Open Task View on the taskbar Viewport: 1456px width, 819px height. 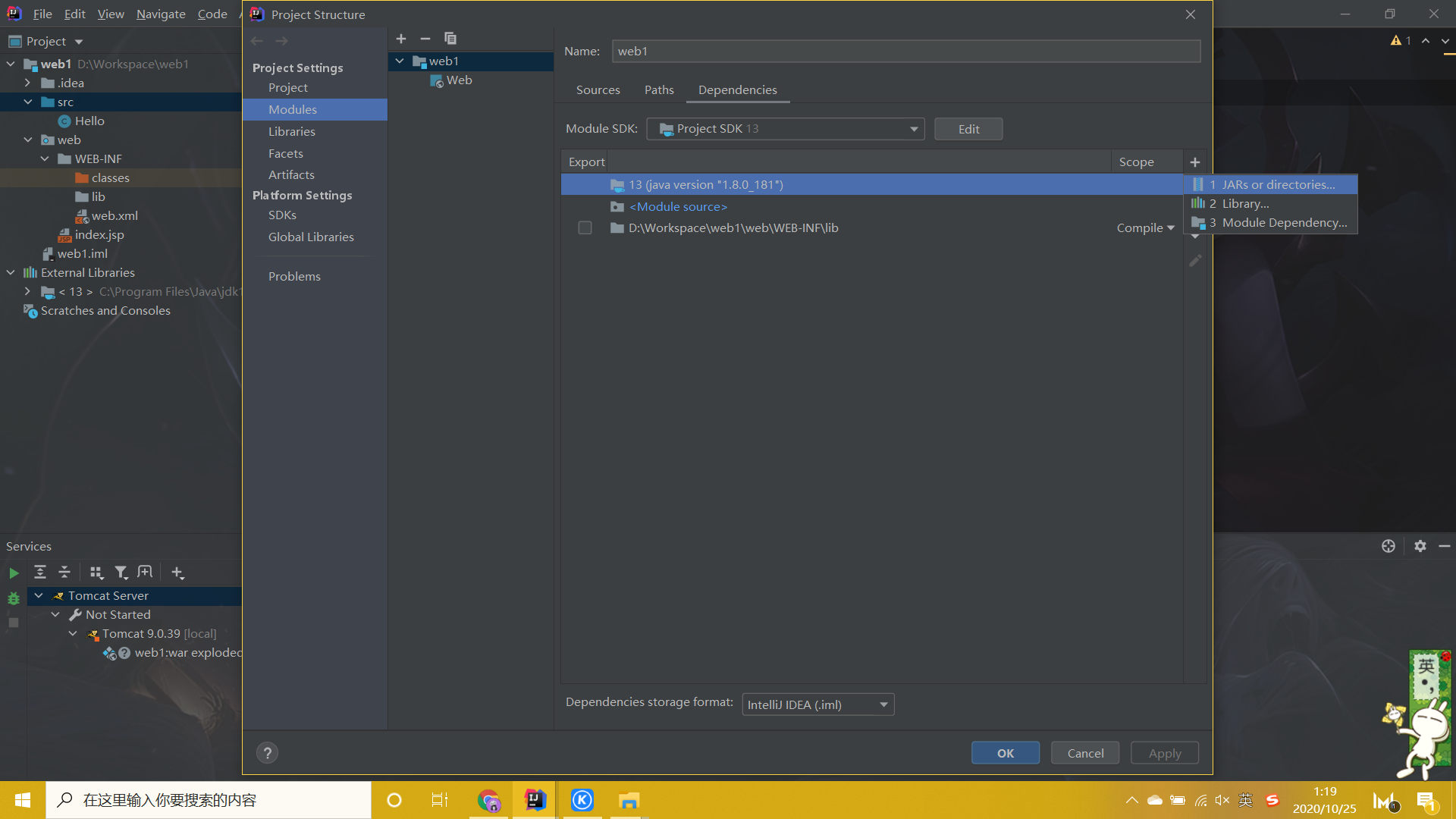coord(440,800)
